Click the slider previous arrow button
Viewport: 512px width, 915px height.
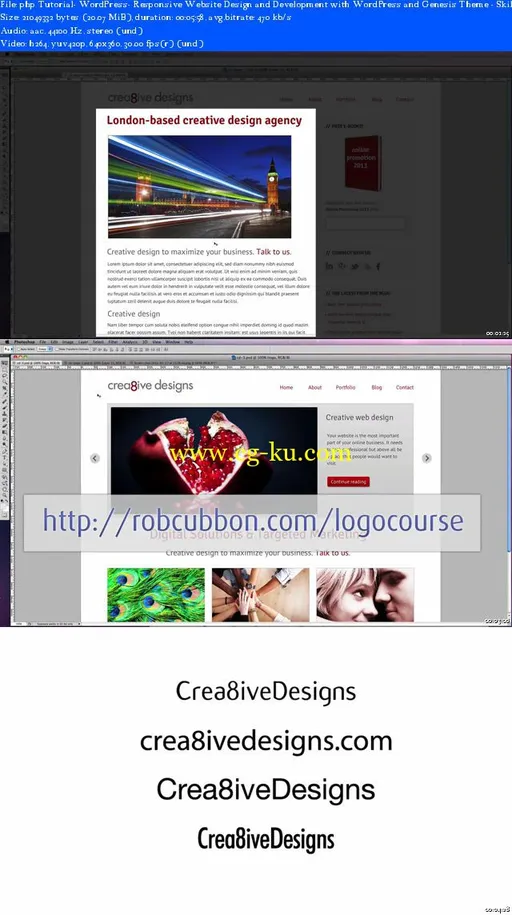pyautogui.click(x=95, y=458)
